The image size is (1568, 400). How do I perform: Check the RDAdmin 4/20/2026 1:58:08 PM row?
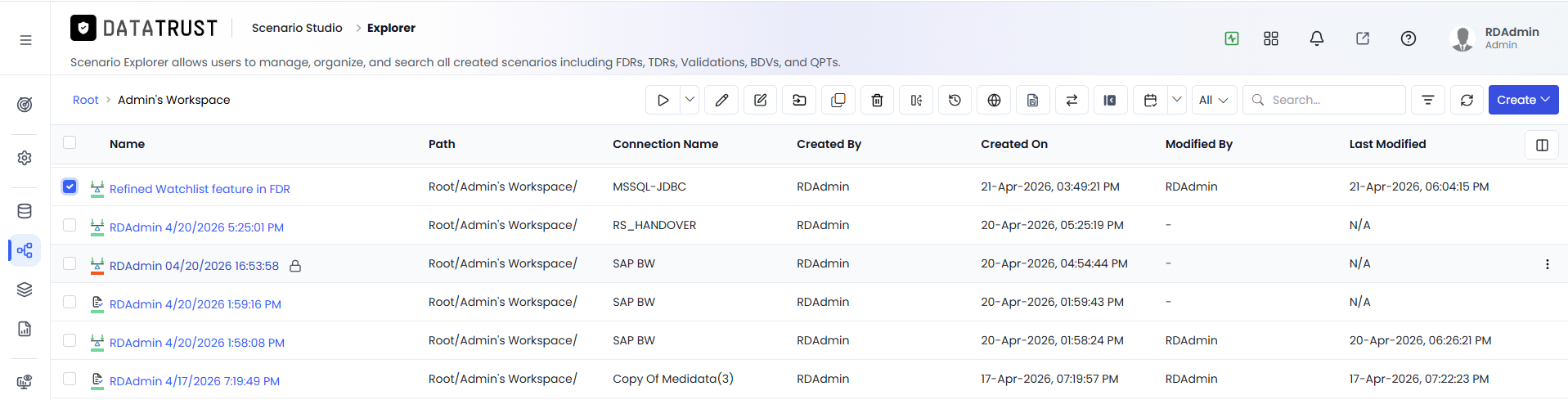[x=70, y=340]
